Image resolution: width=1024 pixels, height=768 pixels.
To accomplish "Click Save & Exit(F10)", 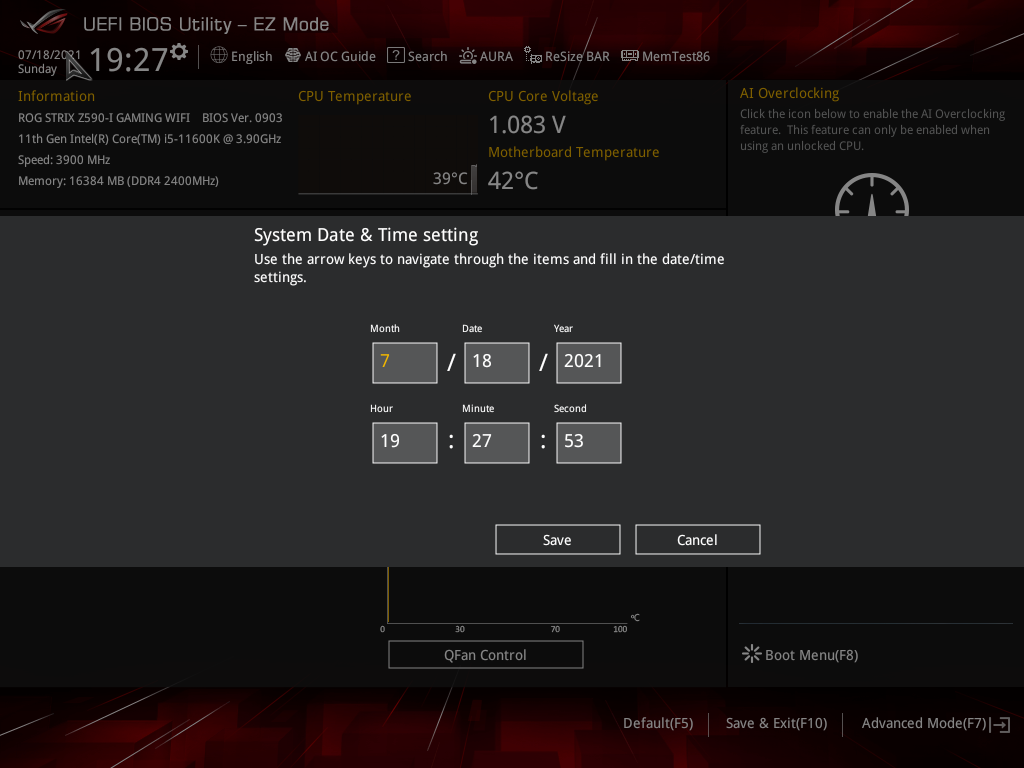I will point(776,722).
